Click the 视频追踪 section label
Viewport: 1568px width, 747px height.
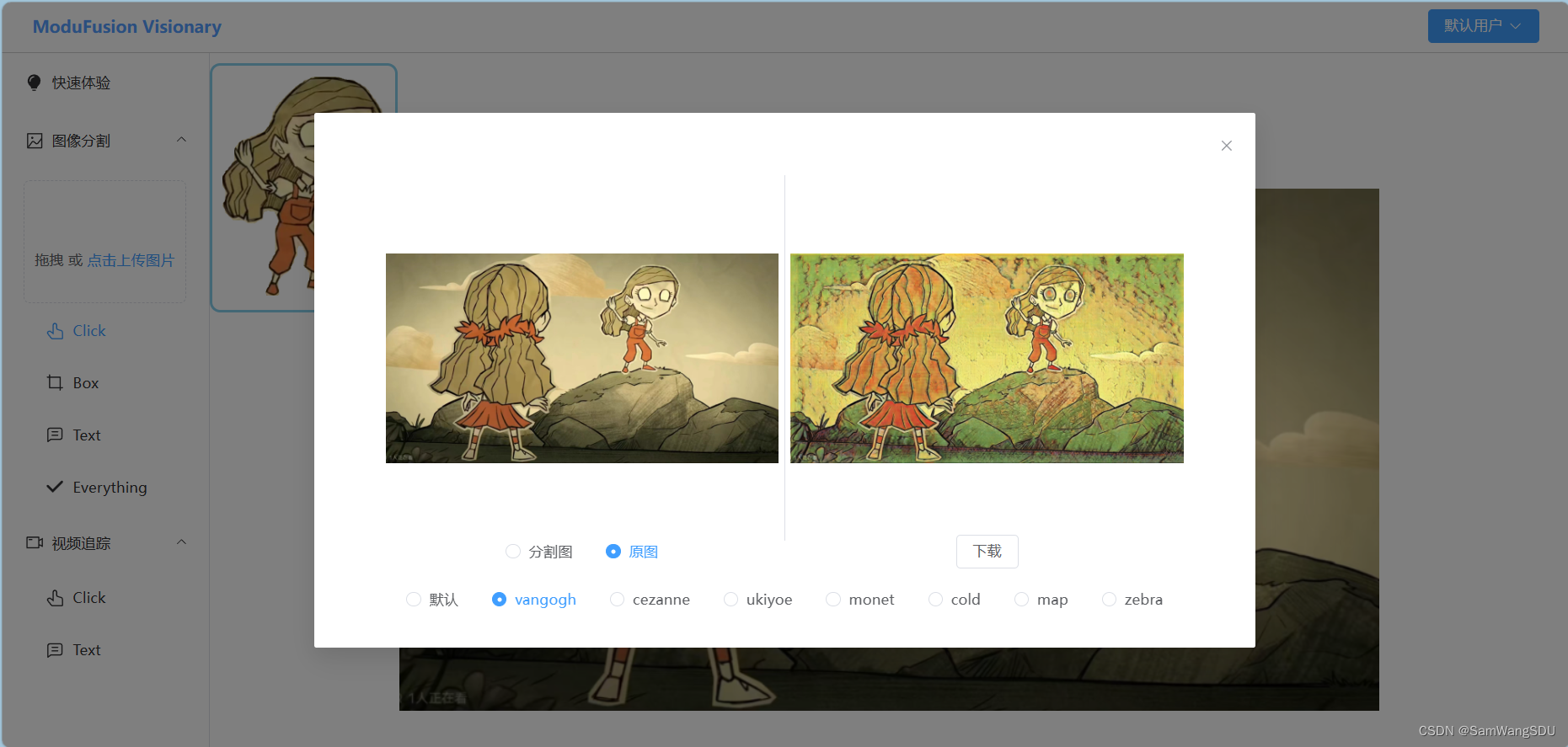(81, 543)
